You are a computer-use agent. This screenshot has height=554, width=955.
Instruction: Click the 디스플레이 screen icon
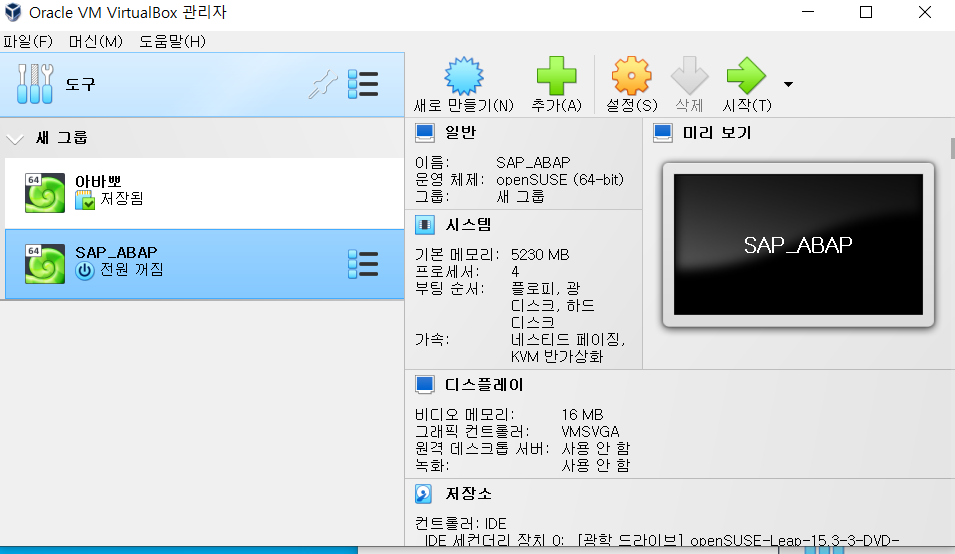[425, 385]
